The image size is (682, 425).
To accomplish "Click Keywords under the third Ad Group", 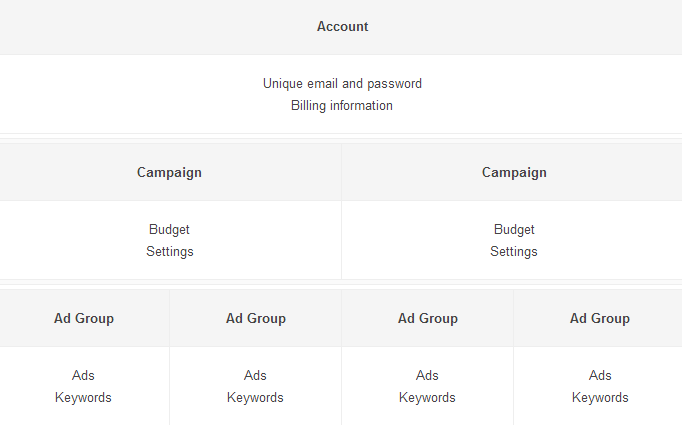I will click(428, 398).
